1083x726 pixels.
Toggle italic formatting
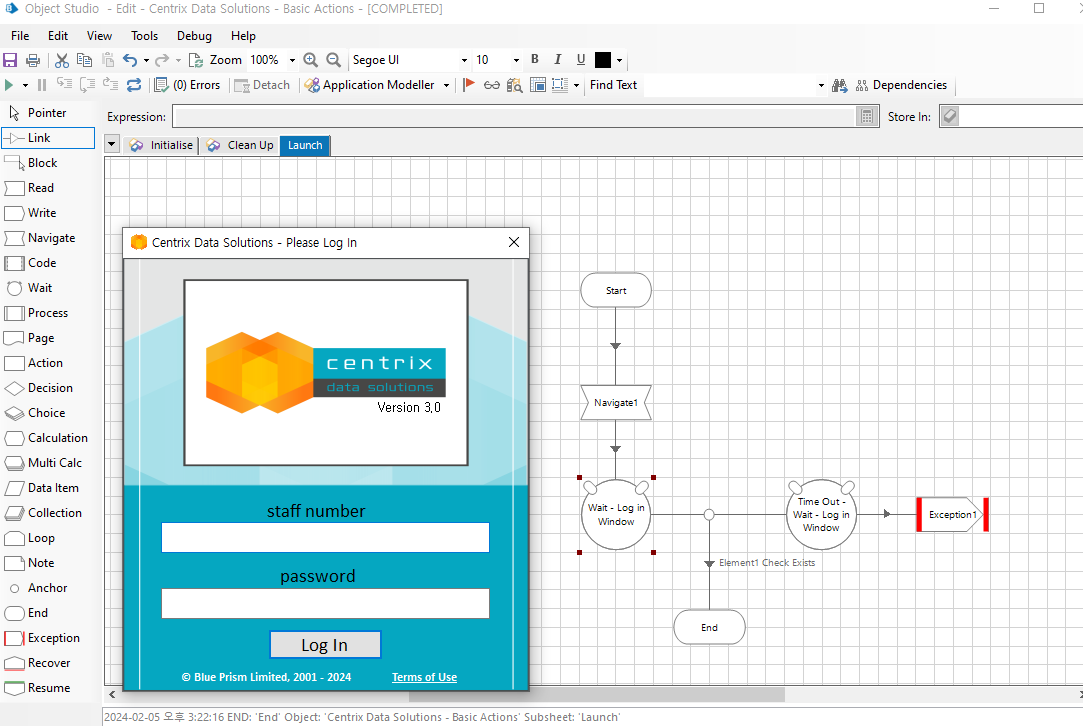tap(557, 59)
